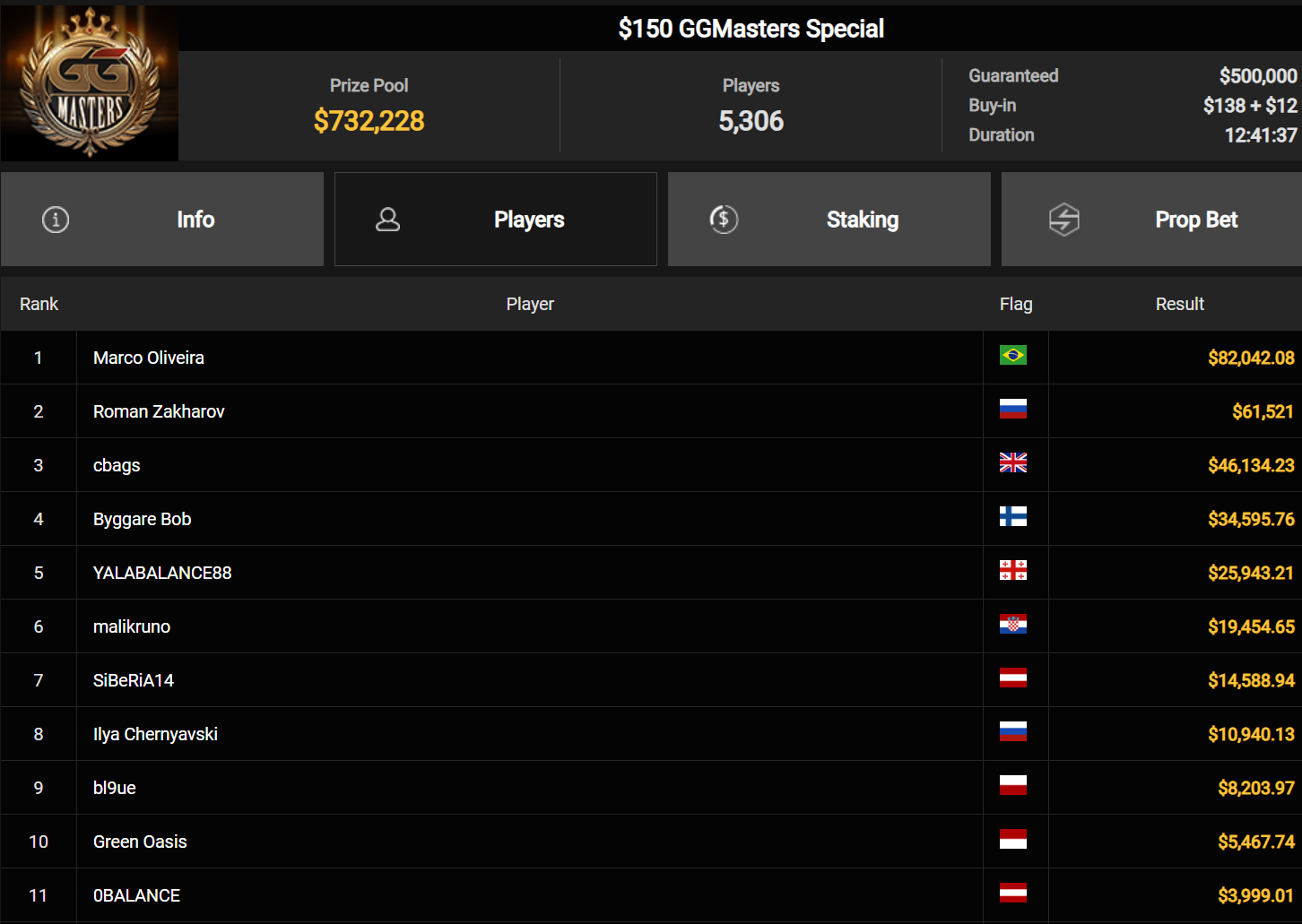This screenshot has height=924, width=1302.
Task: Click the GGMasters logo image
Action: click(90, 83)
